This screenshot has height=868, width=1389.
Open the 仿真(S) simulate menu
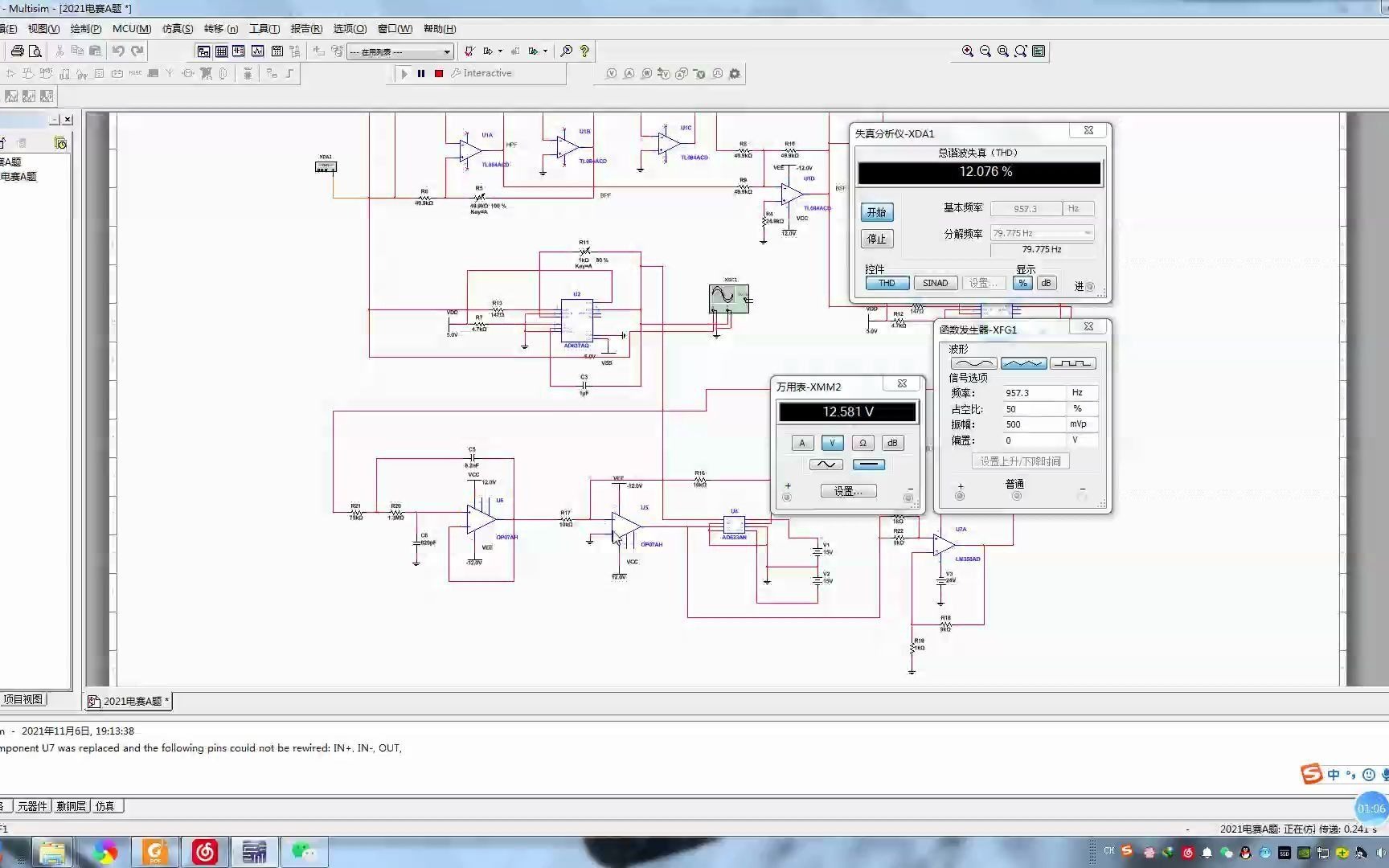[x=178, y=28]
